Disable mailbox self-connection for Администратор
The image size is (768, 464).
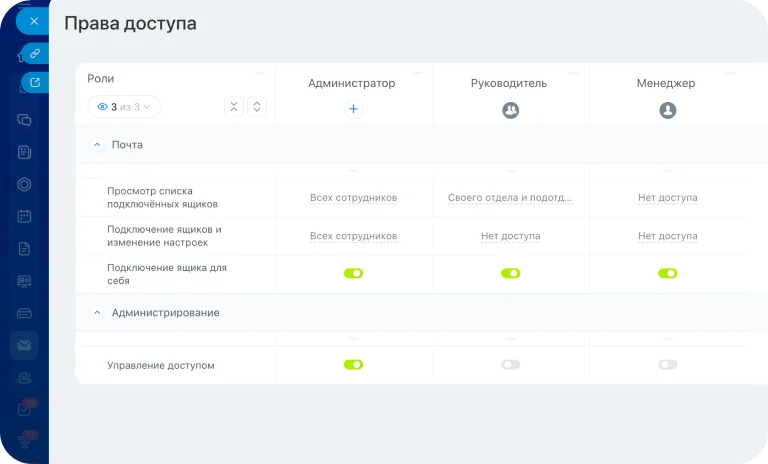click(353, 273)
